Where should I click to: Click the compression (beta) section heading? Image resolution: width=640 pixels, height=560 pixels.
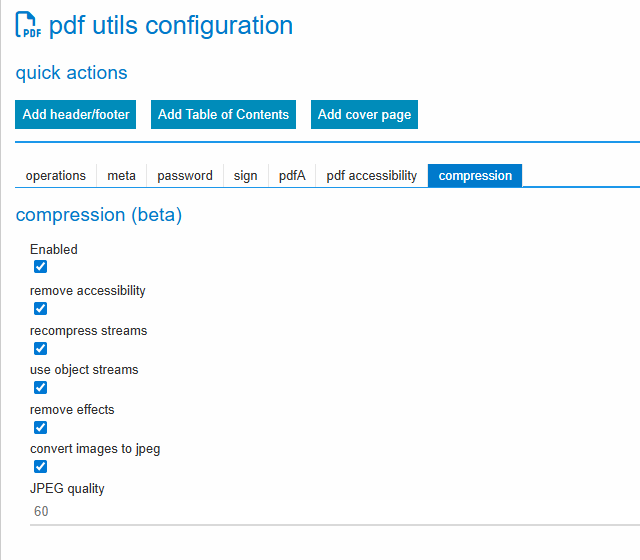(x=99, y=214)
